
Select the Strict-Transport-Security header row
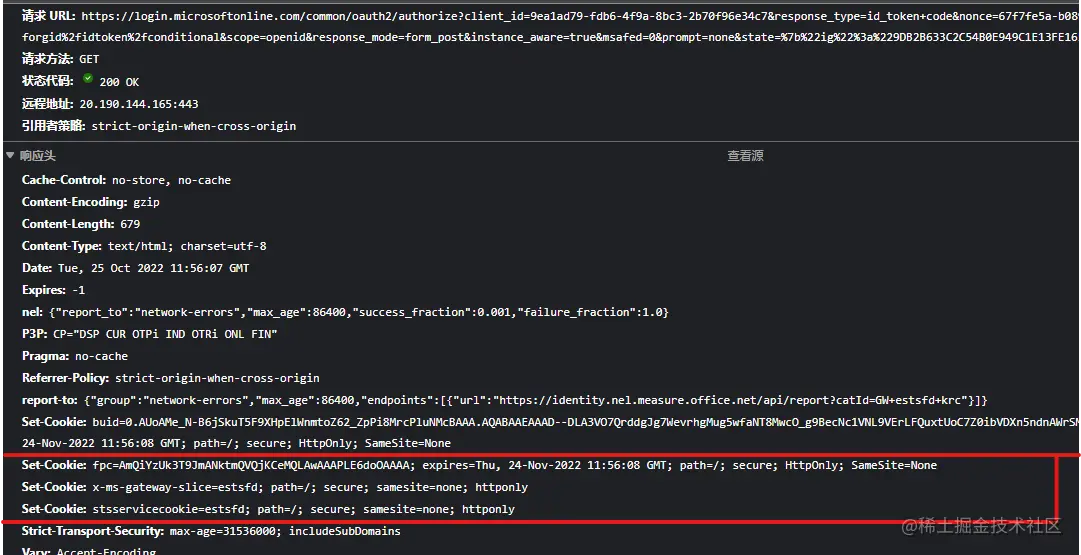tap(211, 532)
